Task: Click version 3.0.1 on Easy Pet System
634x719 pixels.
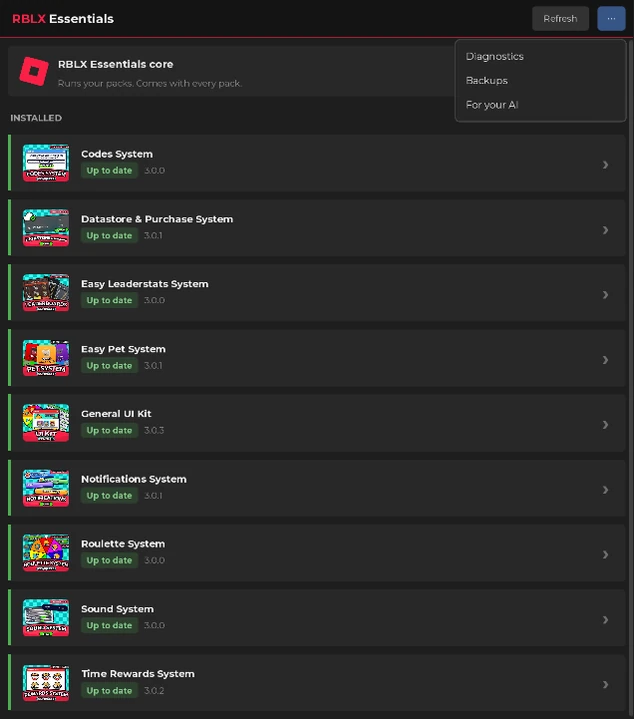Action: pos(153,366)
